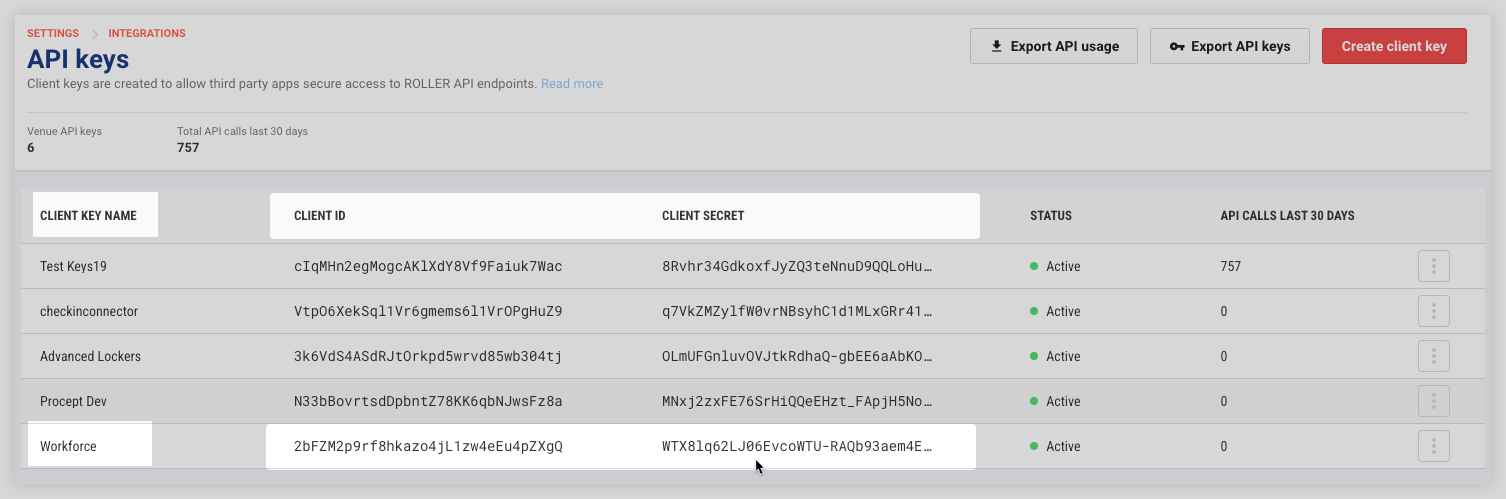The height and width of the screenshot is (499, 1506).
Task: Open the Read more link
Action: [572, 84]
